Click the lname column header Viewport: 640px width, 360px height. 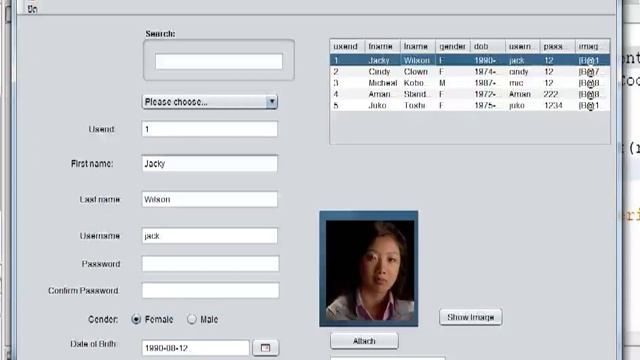[x=418, y=47]
